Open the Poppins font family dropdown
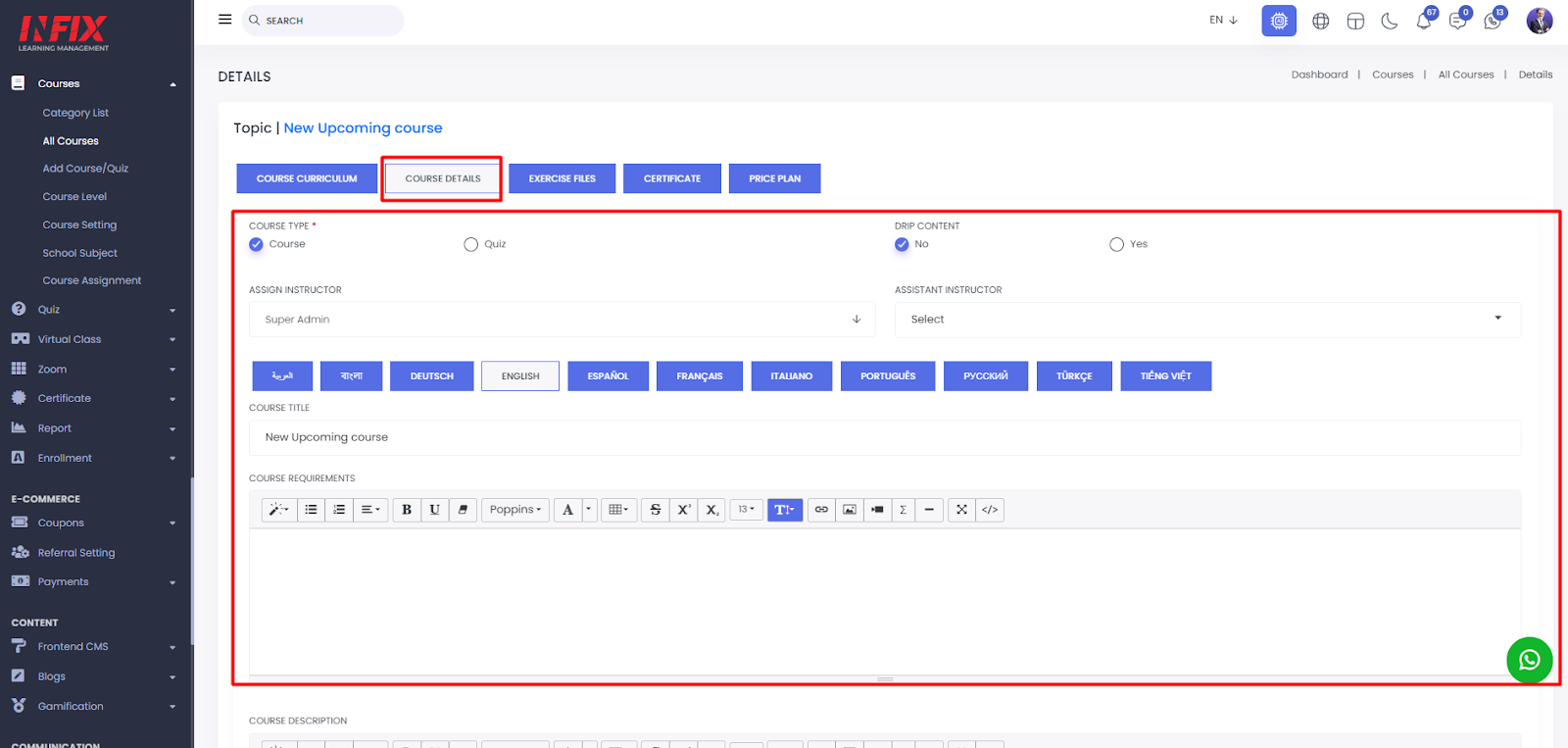 click(x=515, y=510)
